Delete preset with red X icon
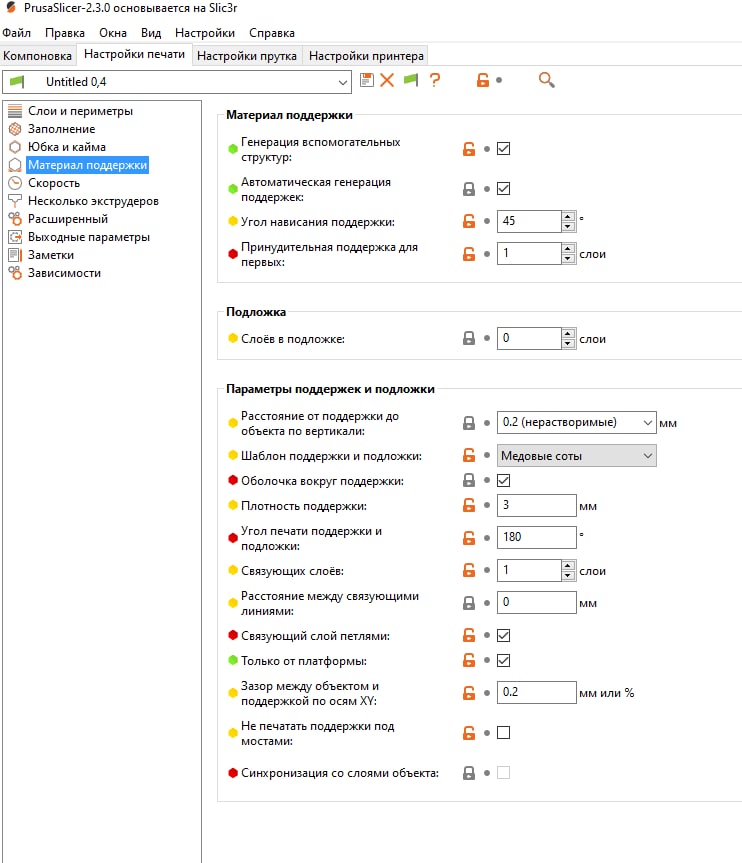Image resolution: width=742 pixels, height=863 pixels. coord(387,80)
